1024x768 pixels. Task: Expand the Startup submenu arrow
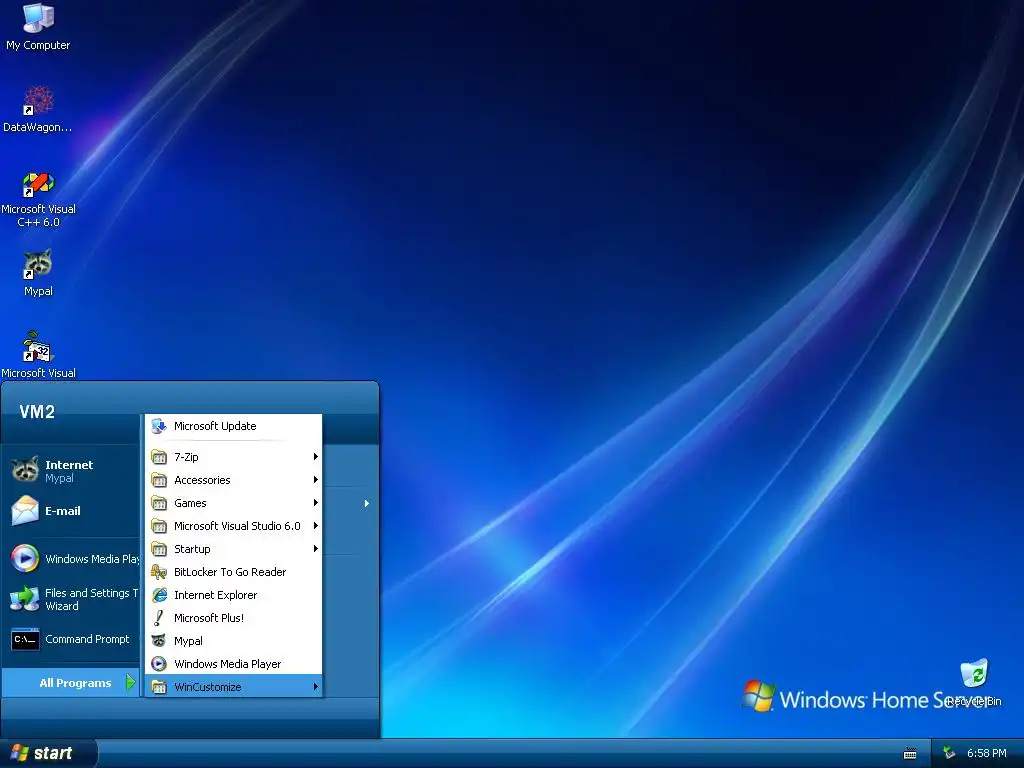315,549
